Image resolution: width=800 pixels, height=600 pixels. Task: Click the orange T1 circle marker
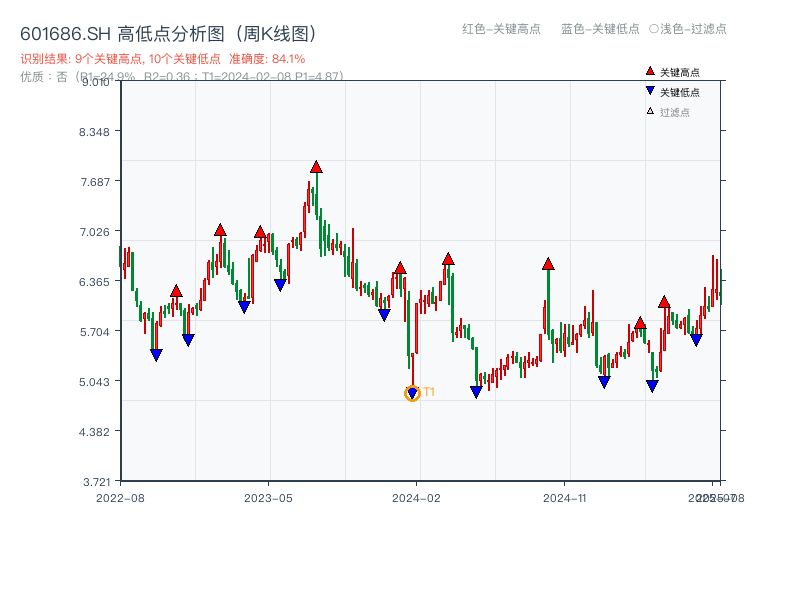click(411, 394)
